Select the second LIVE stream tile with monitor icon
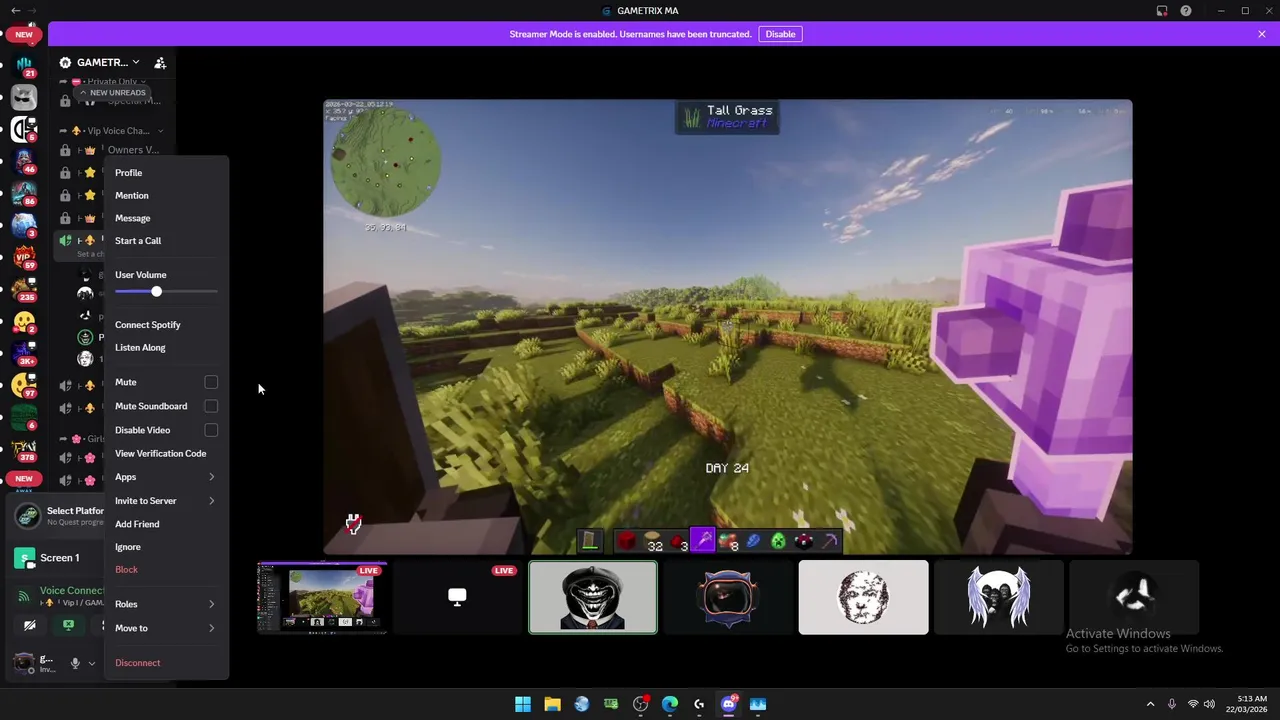 pyautogui.click(x=457, y=597)
